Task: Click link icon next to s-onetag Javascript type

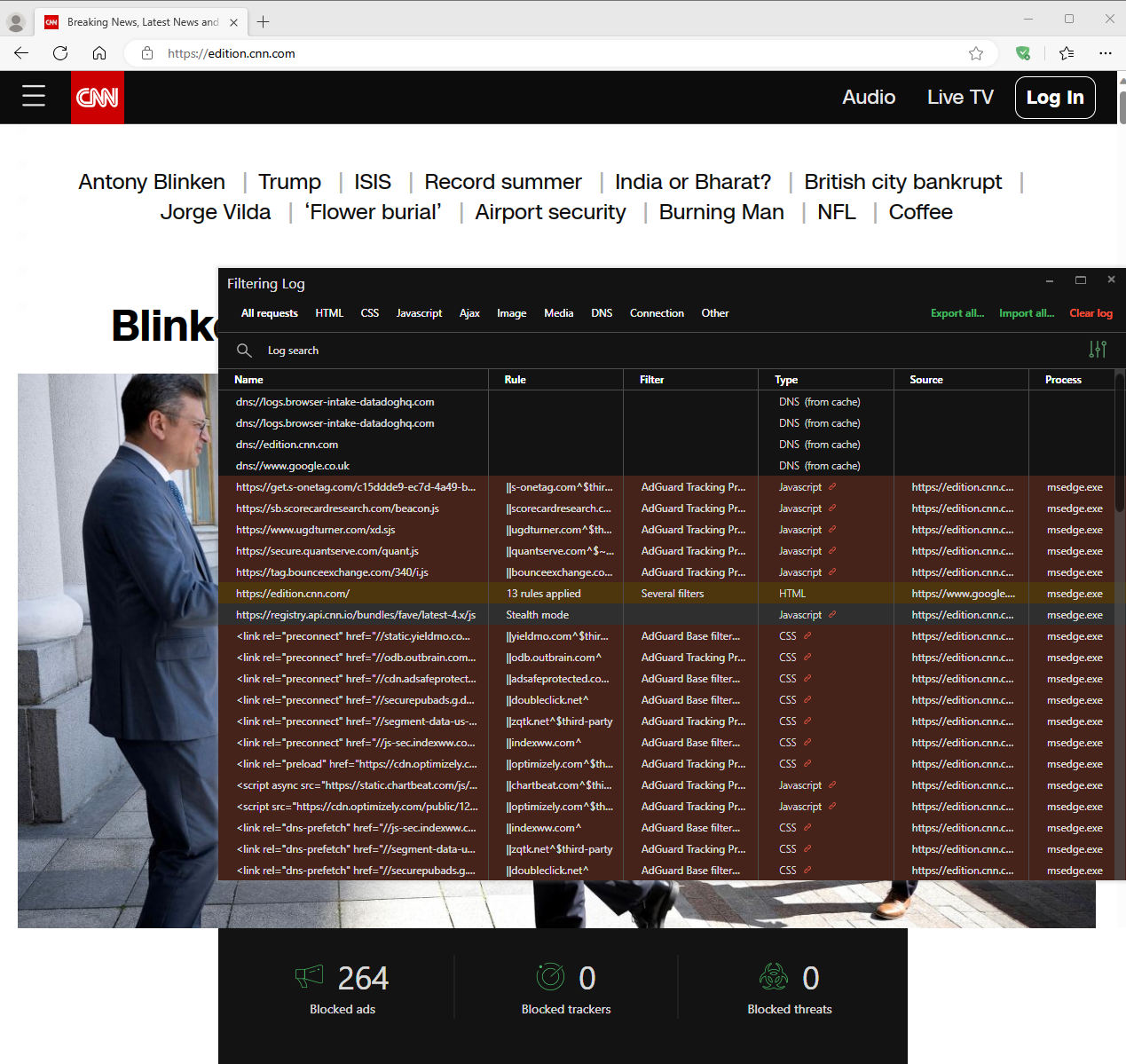Action: point(832,487)
